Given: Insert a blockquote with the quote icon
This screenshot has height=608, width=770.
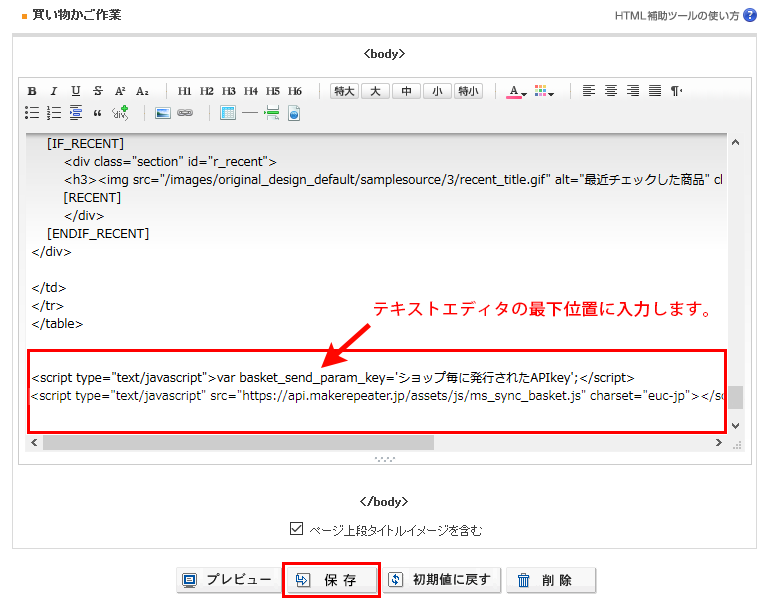Looking at the screenshot, I should pos(97,113).
